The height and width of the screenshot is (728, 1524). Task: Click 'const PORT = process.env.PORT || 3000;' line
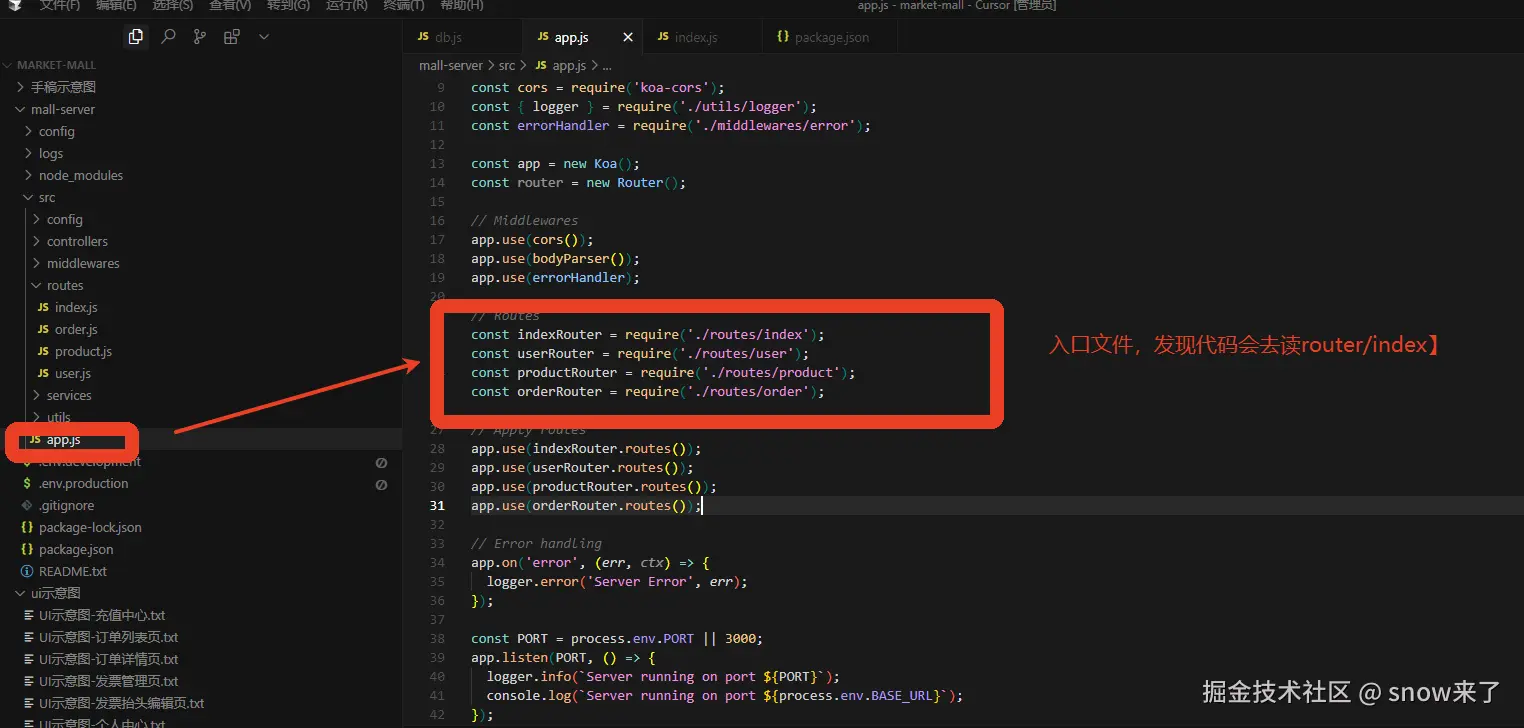click(x=617, y=638)
